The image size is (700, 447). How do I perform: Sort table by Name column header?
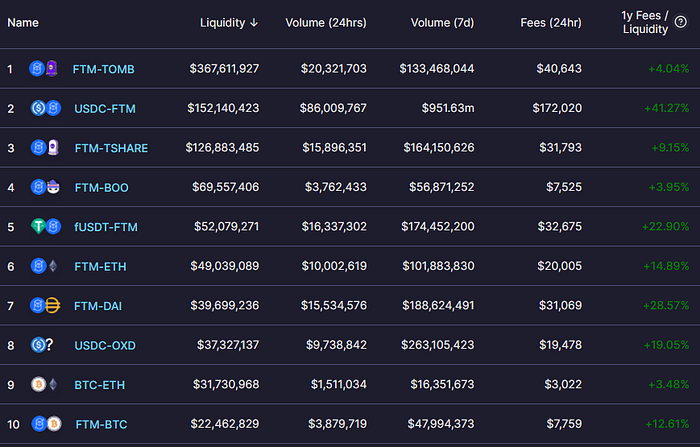click(x=23, y=23)
